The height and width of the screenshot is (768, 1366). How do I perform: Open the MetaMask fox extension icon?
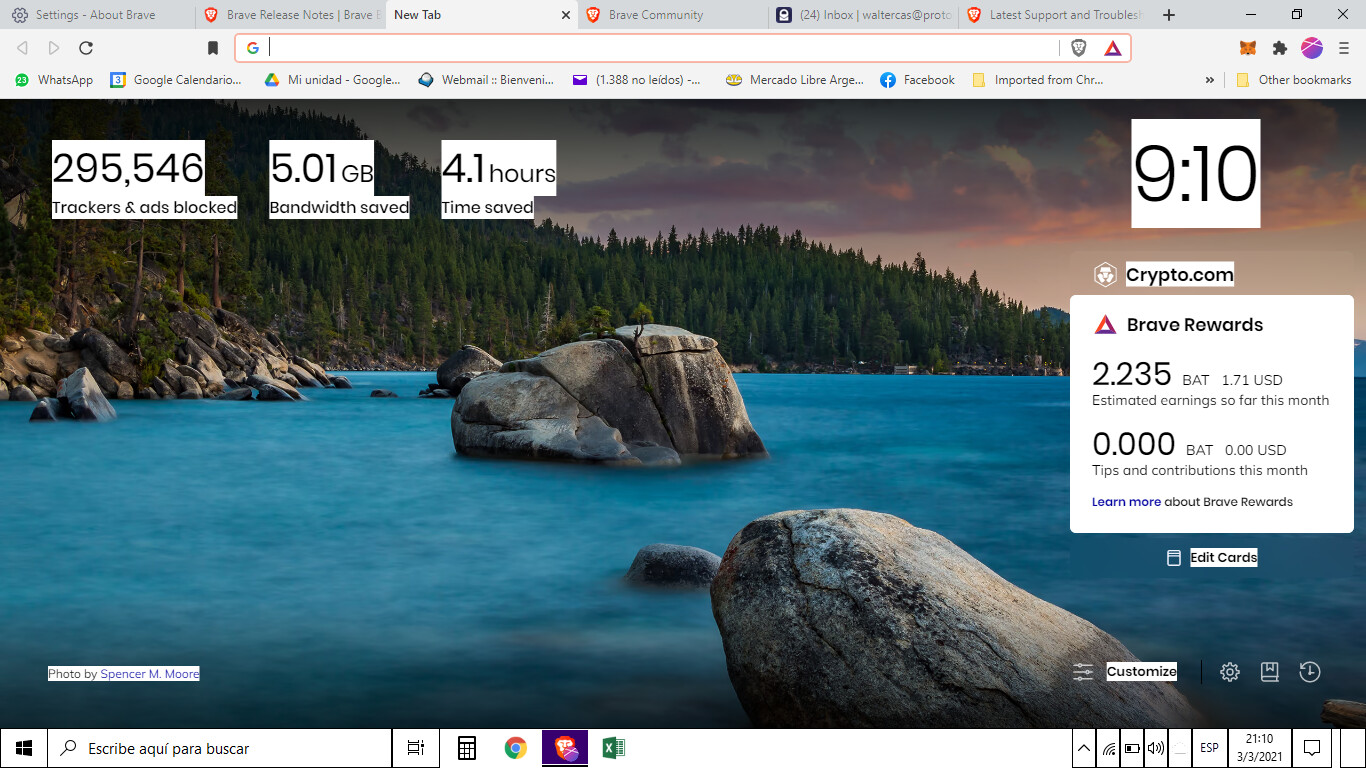pyautogui.click(x=1249, y=47)
